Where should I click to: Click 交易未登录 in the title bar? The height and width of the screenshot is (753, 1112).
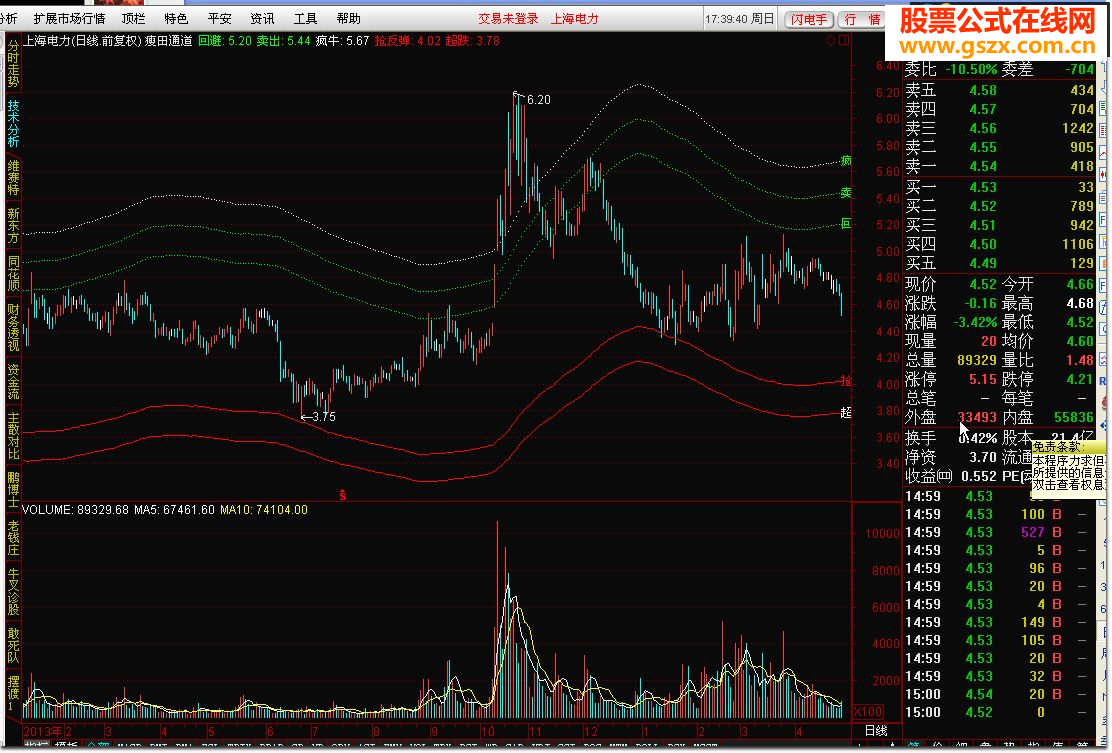pyautogui.click(x=508, y=18)
